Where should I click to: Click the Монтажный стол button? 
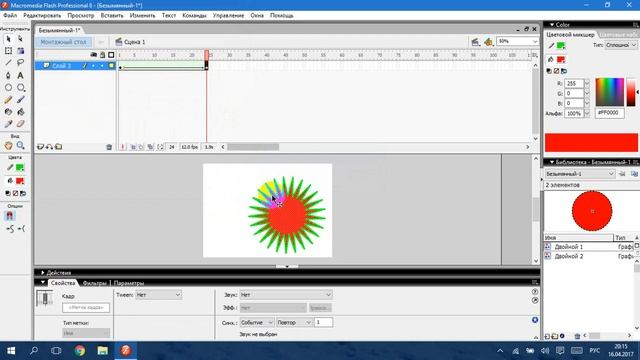63,42
